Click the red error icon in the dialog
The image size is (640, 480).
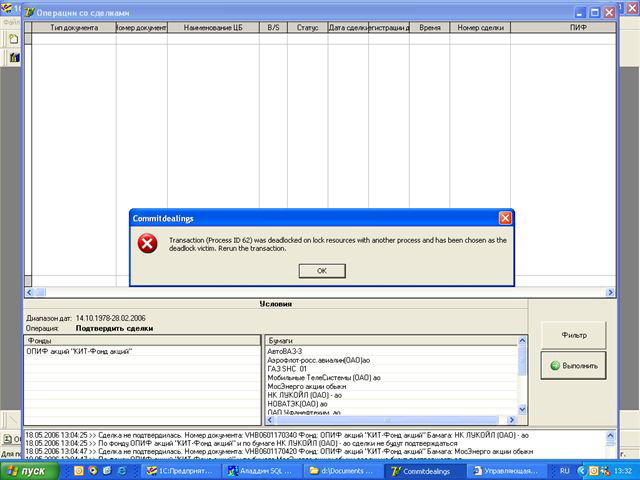147,244
